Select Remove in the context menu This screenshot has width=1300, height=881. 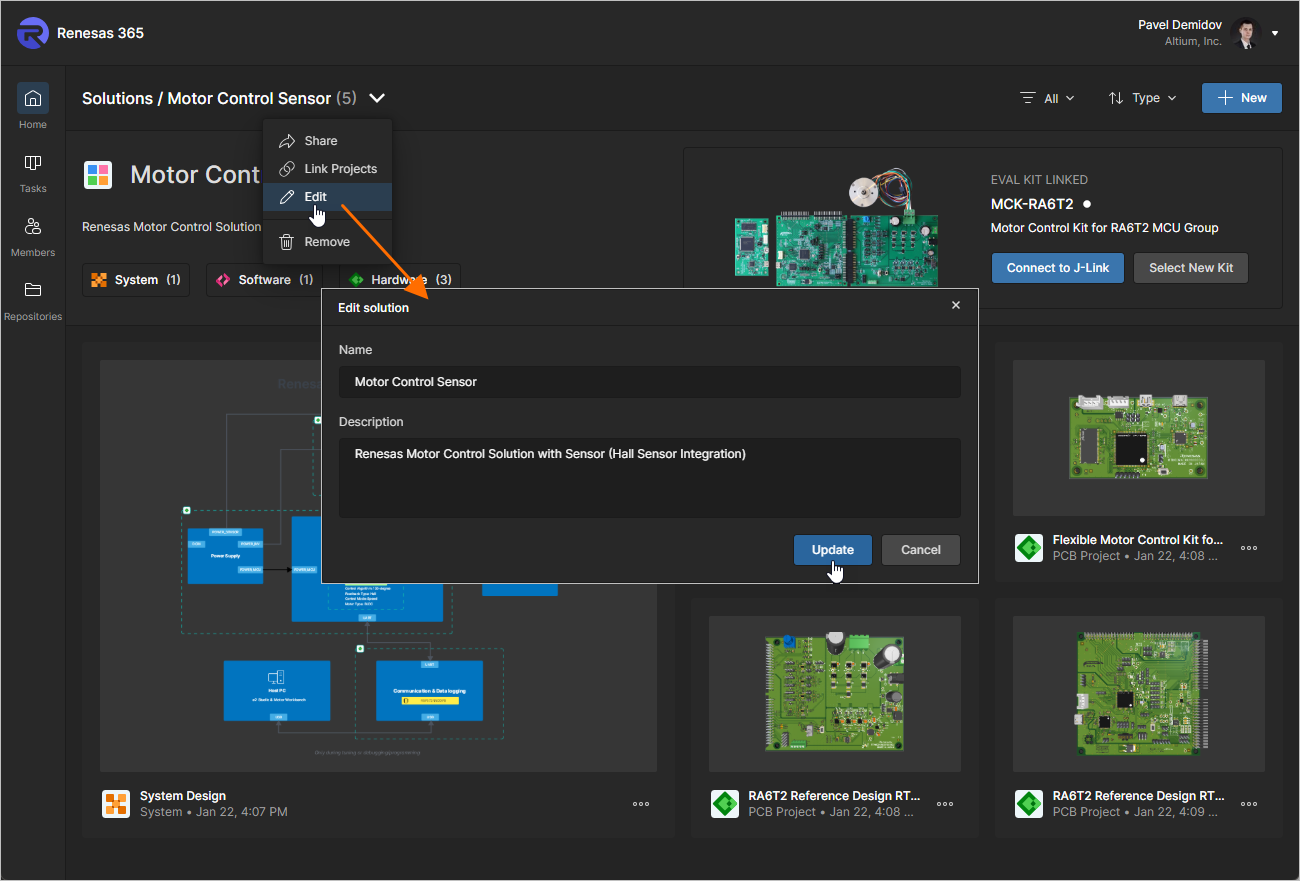[x=327, y=242]
